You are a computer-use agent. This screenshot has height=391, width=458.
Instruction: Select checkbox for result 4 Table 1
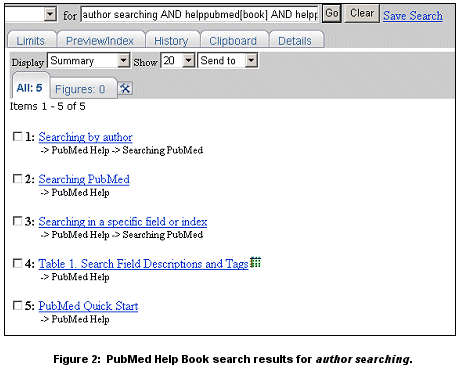click(17, 263)
